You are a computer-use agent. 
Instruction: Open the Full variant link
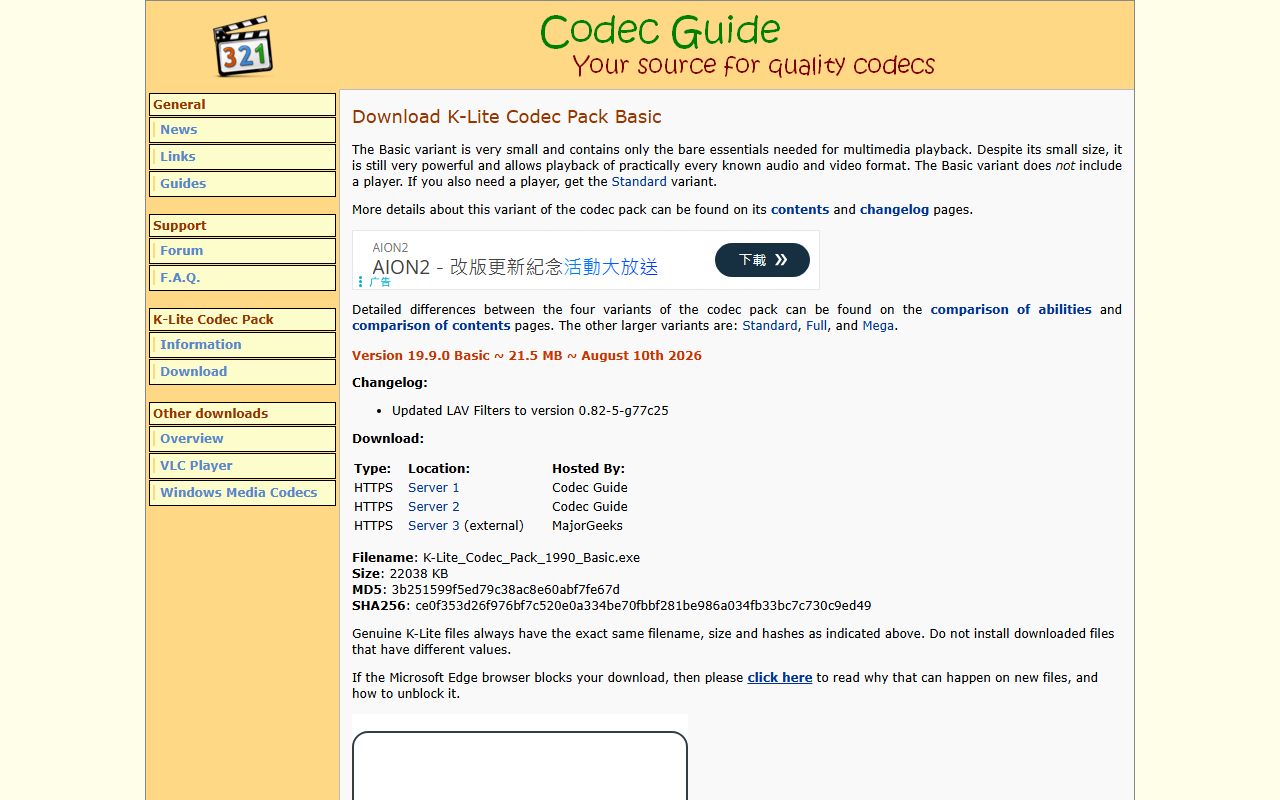816,326
